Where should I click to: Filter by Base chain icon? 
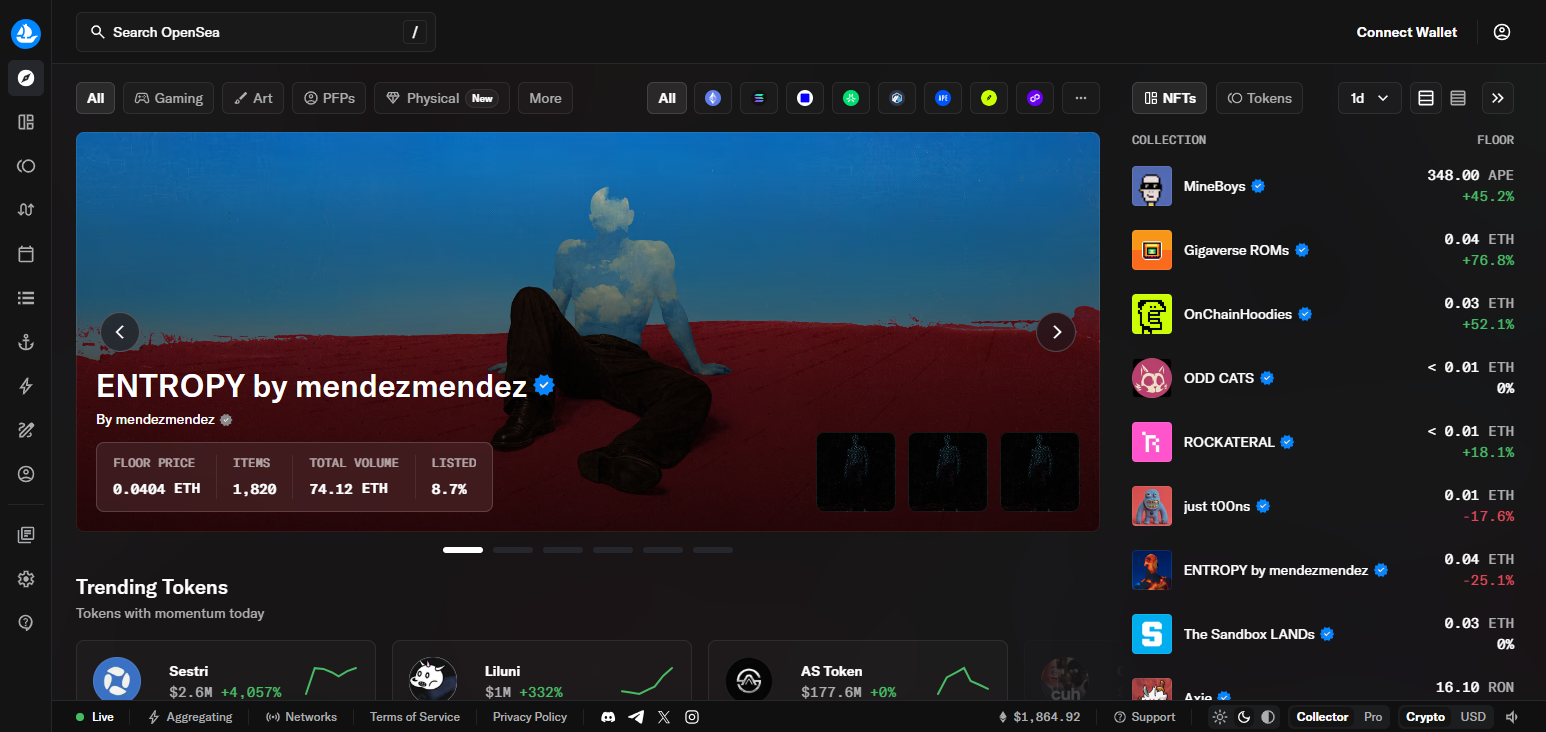tap(805, 98)
